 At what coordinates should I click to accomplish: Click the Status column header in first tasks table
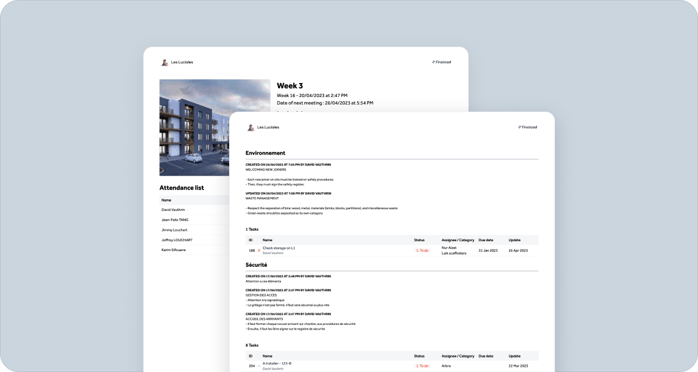[x=419, y=240]
